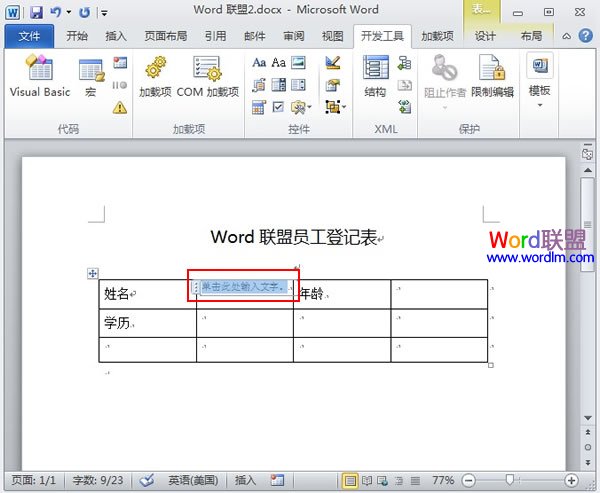Click the zoom slider handle
600x493 pixels.
509,480
